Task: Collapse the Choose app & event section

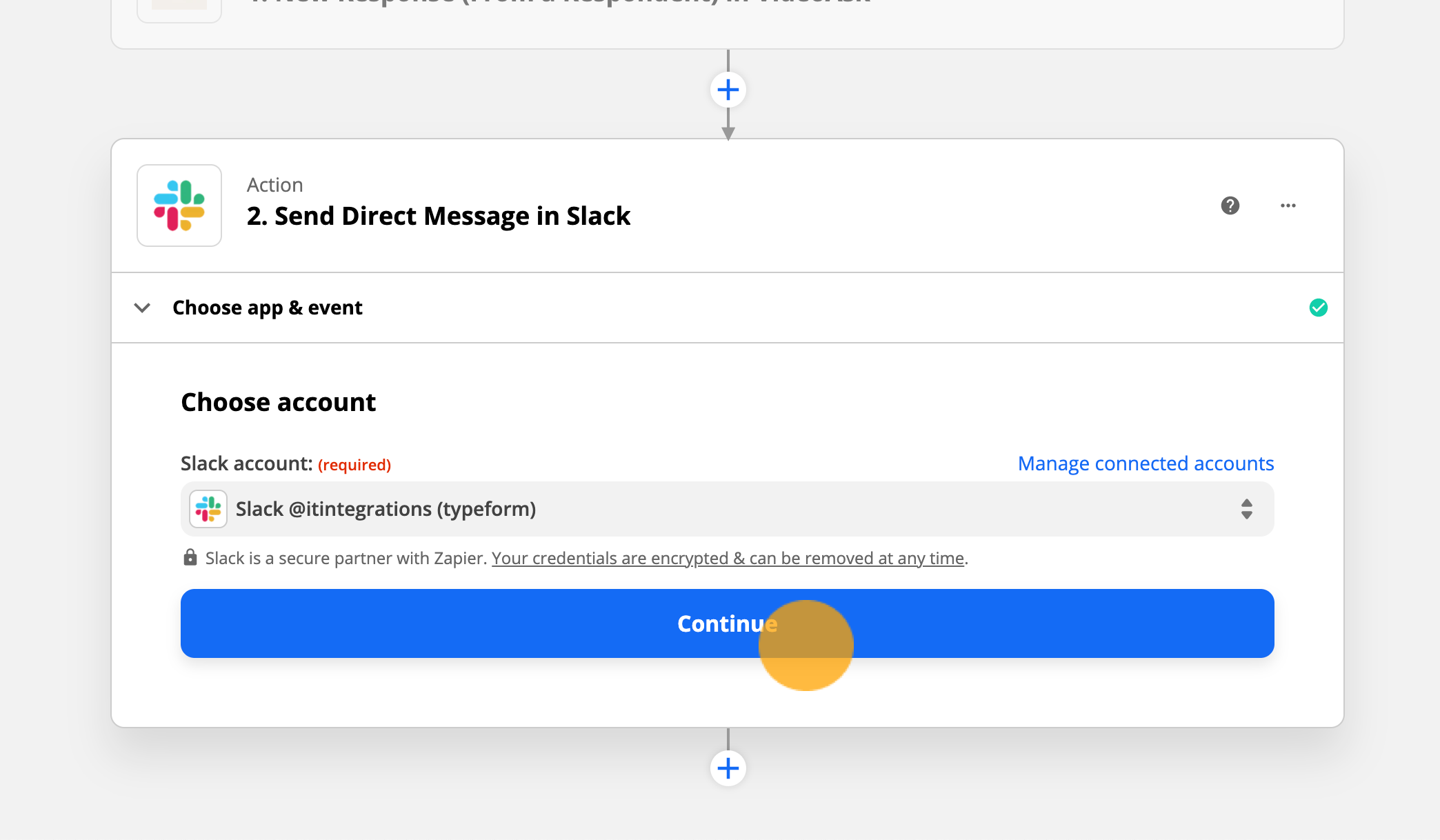Action: (x=142, y=308)
